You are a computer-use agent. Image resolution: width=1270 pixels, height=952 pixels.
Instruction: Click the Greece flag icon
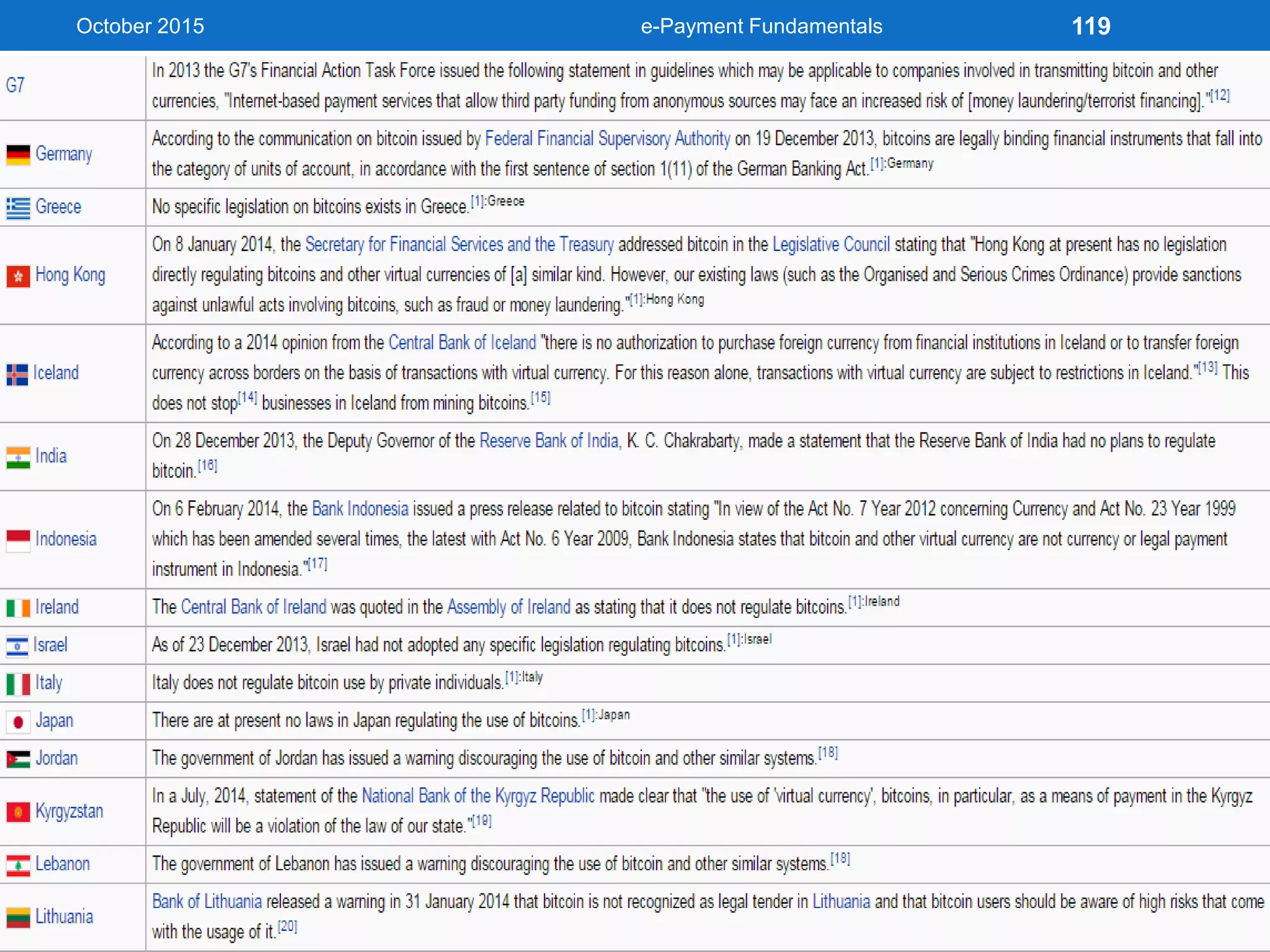pyautogui.click(x=18, y=208)
